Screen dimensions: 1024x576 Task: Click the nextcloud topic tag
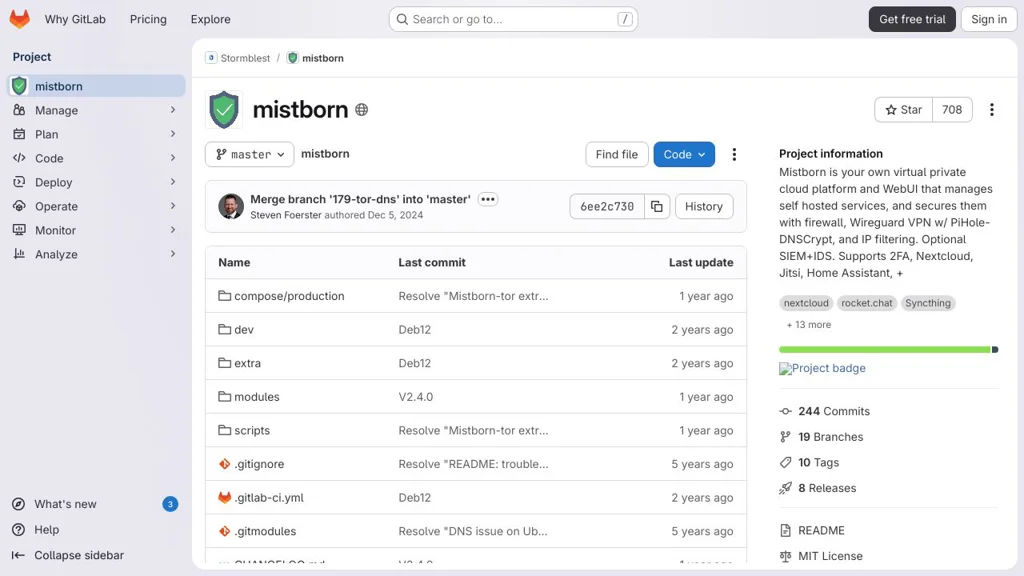tap(806, 303)
